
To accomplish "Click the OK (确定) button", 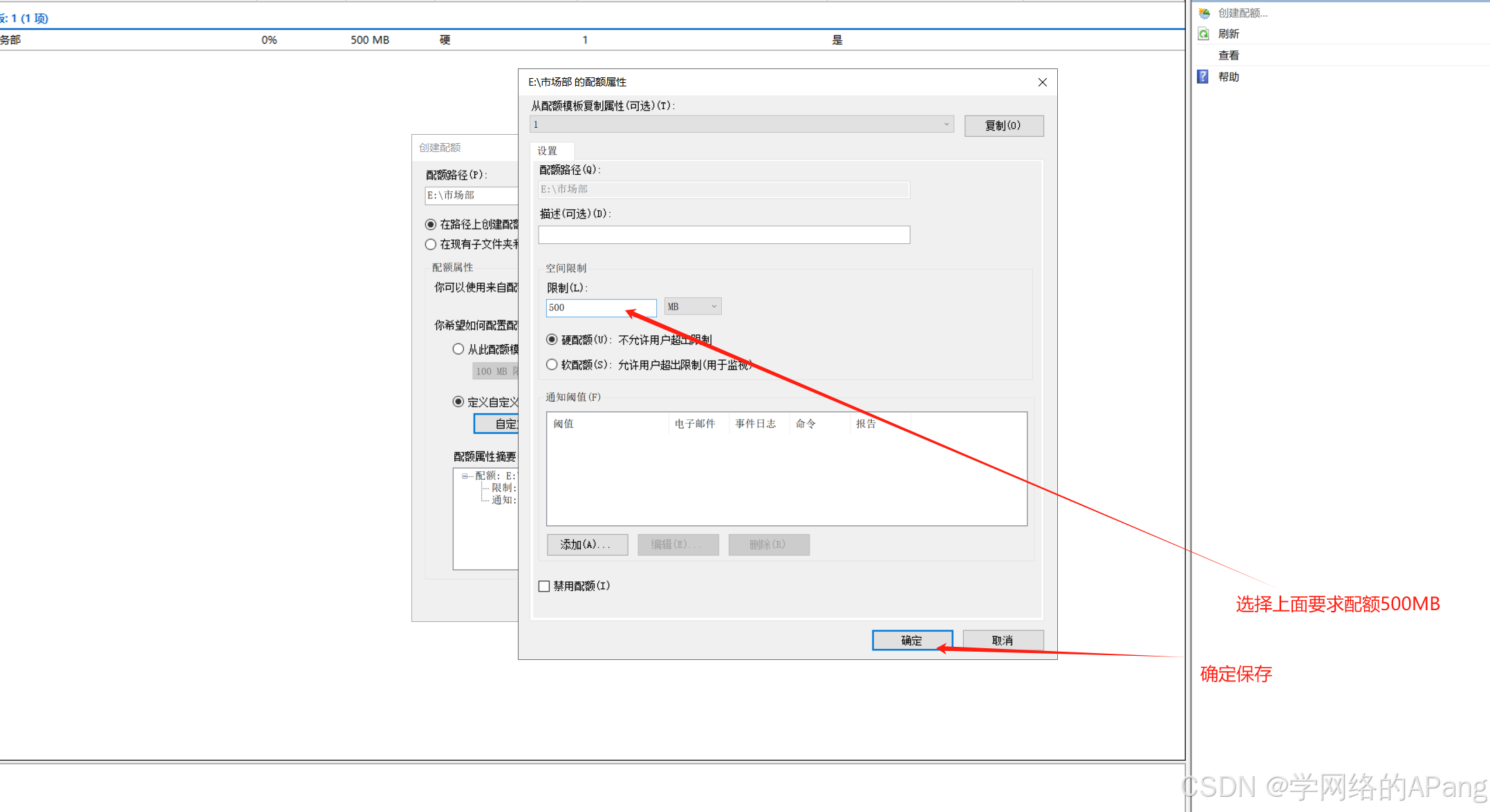I will 912,641.
